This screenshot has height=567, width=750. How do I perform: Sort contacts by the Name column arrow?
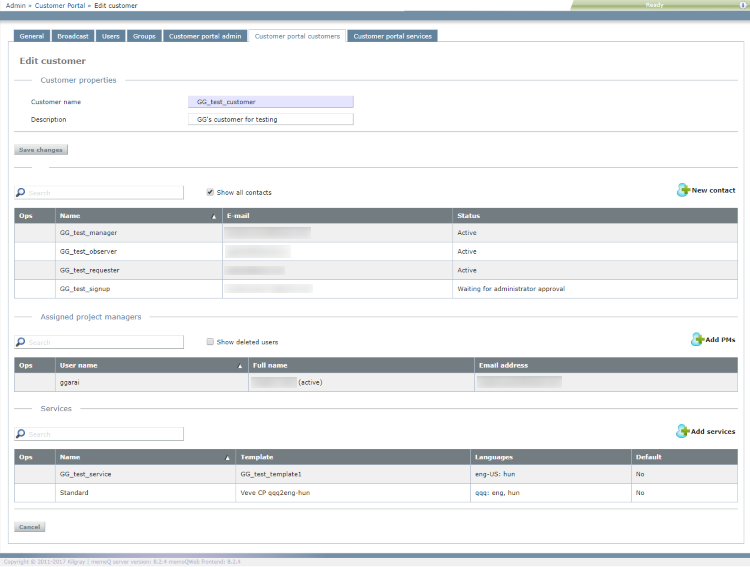tap(213, 216)
